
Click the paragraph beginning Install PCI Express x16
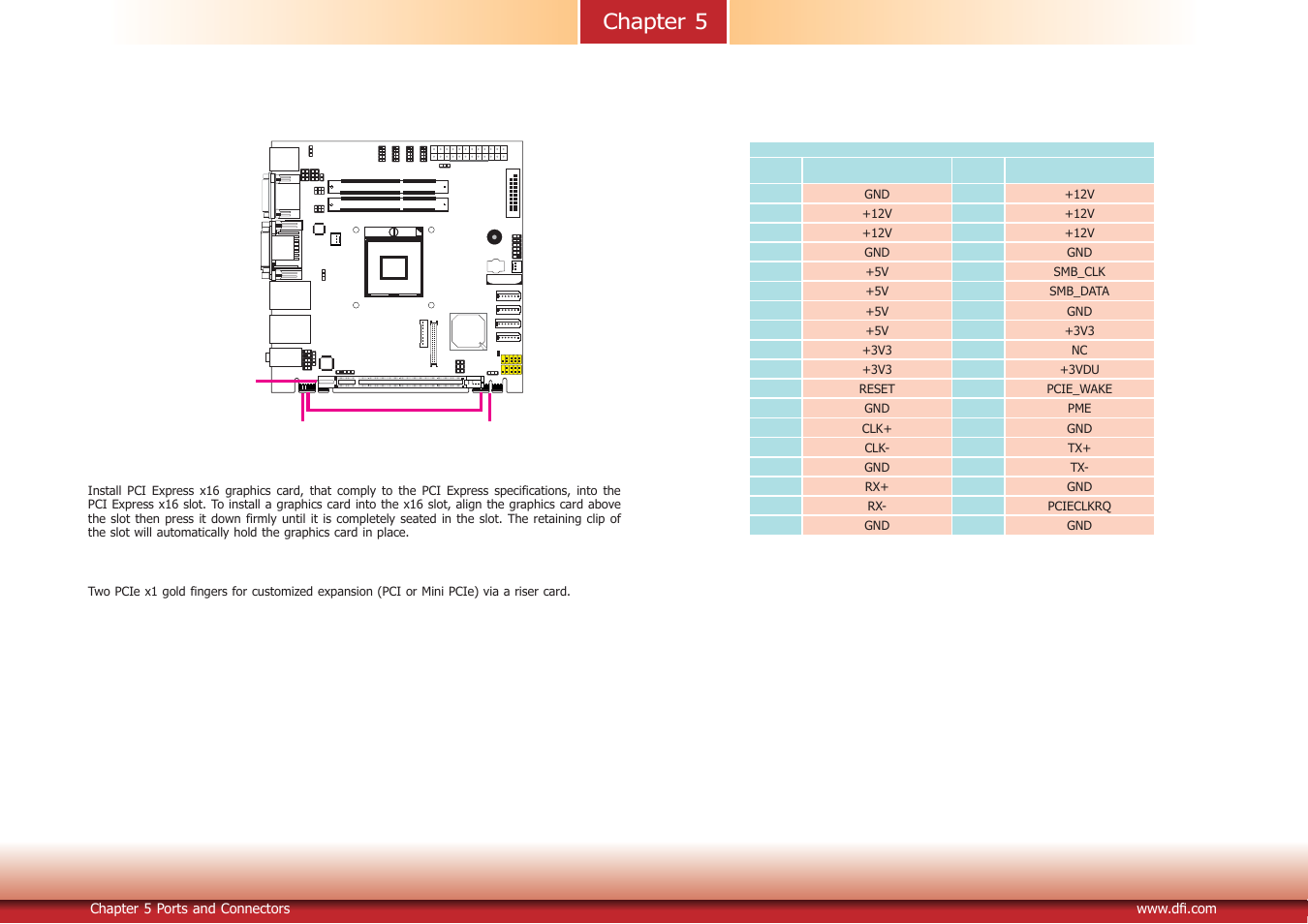tap(354, 511)
